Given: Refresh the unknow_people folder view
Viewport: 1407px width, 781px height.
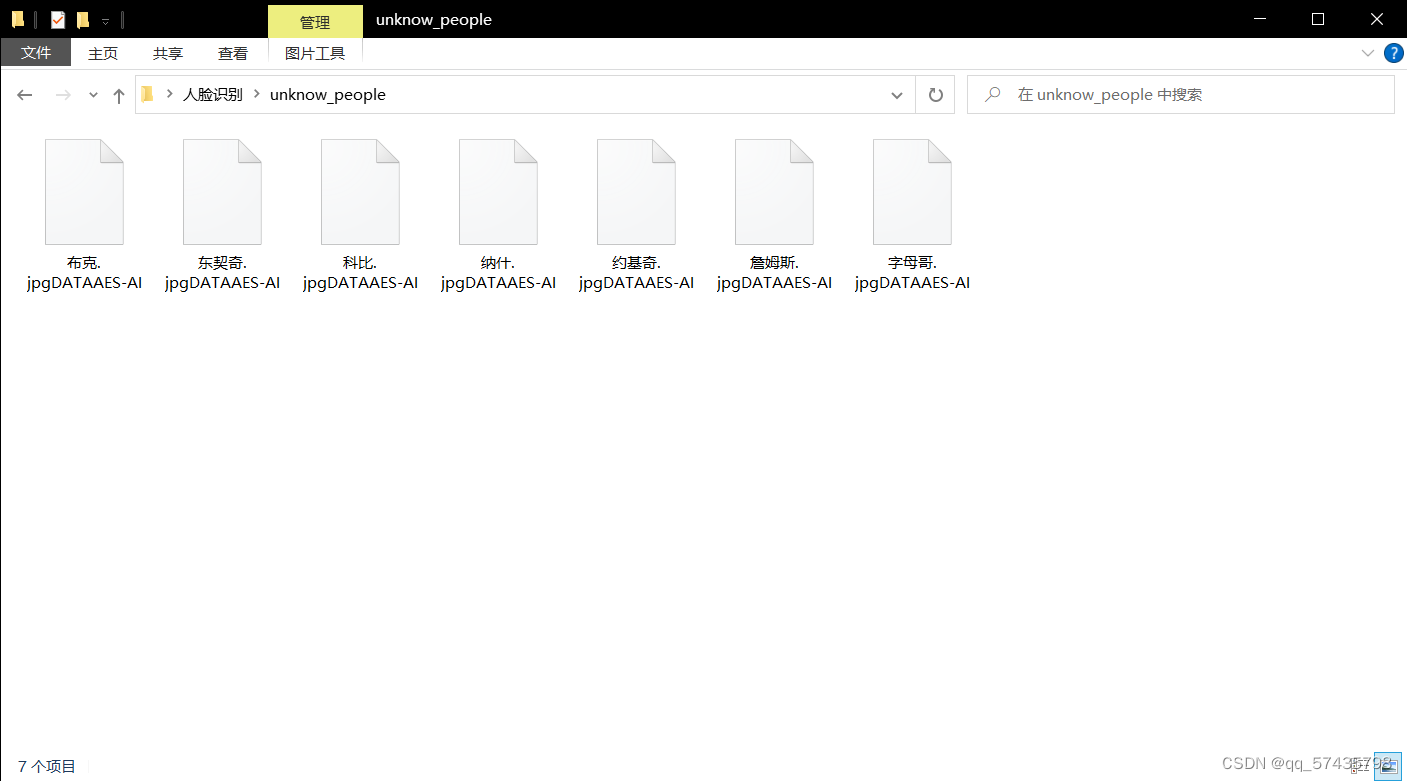Looking at the screenshot, I should pyautogui.click(x=935, y=95).
